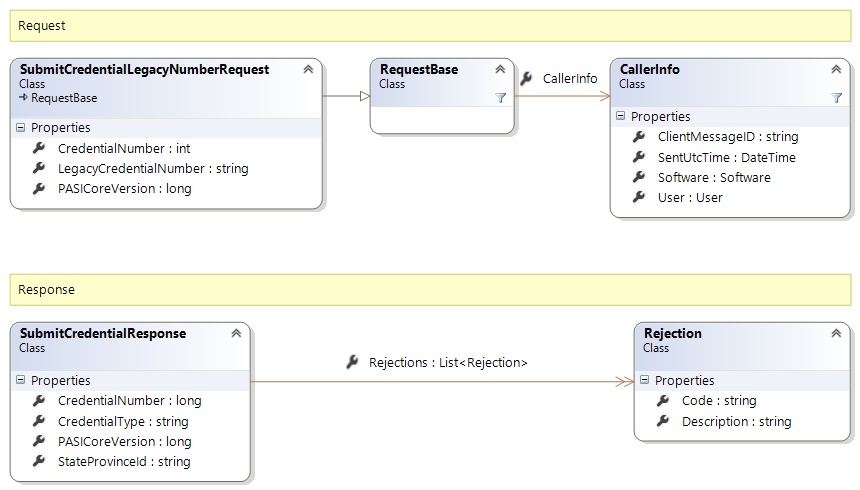Click wrench icon beside Code : string
The width and height of the screenshot is (860, 490).
point(663,401)
